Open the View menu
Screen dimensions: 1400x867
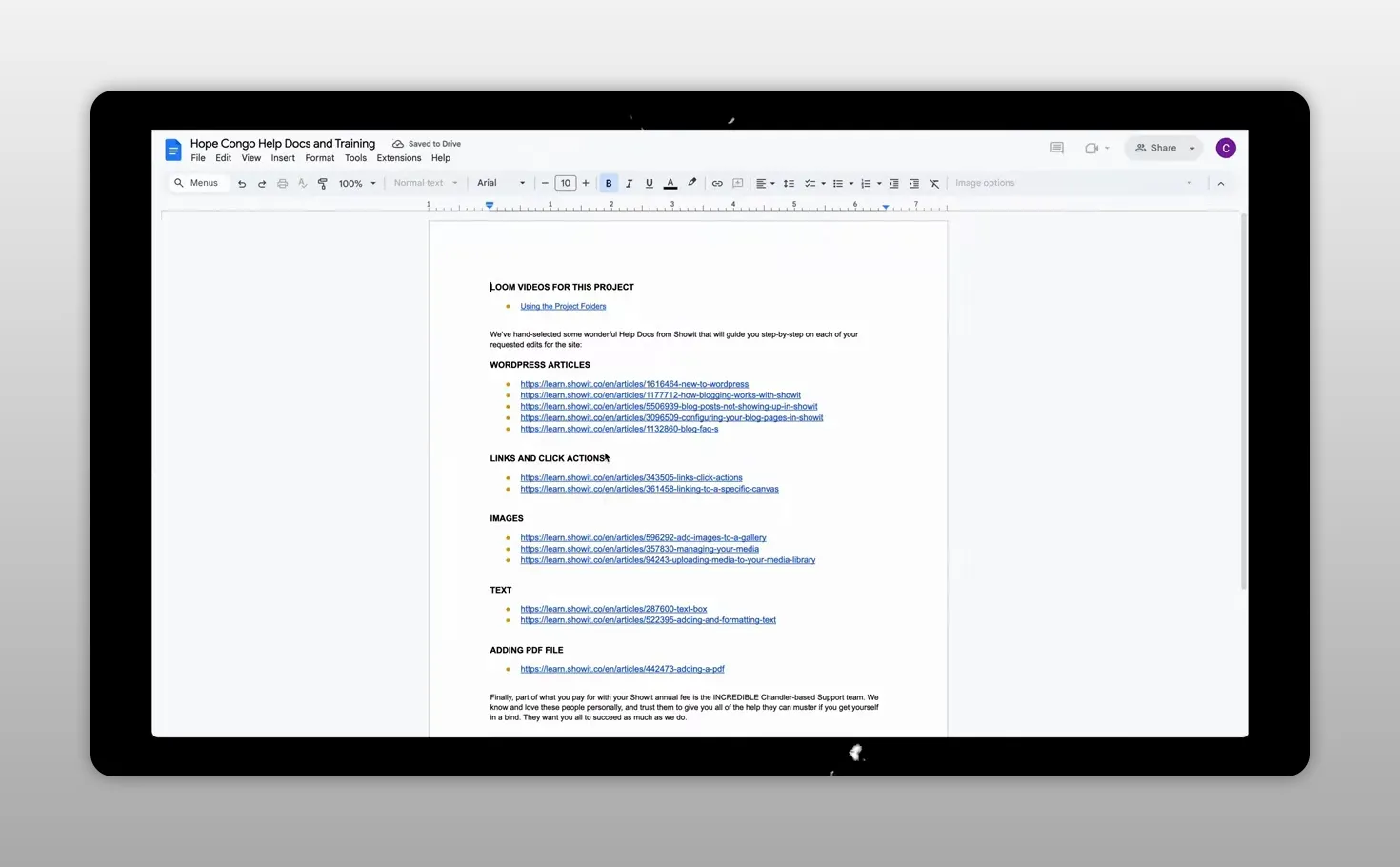(x=251, y=158)
